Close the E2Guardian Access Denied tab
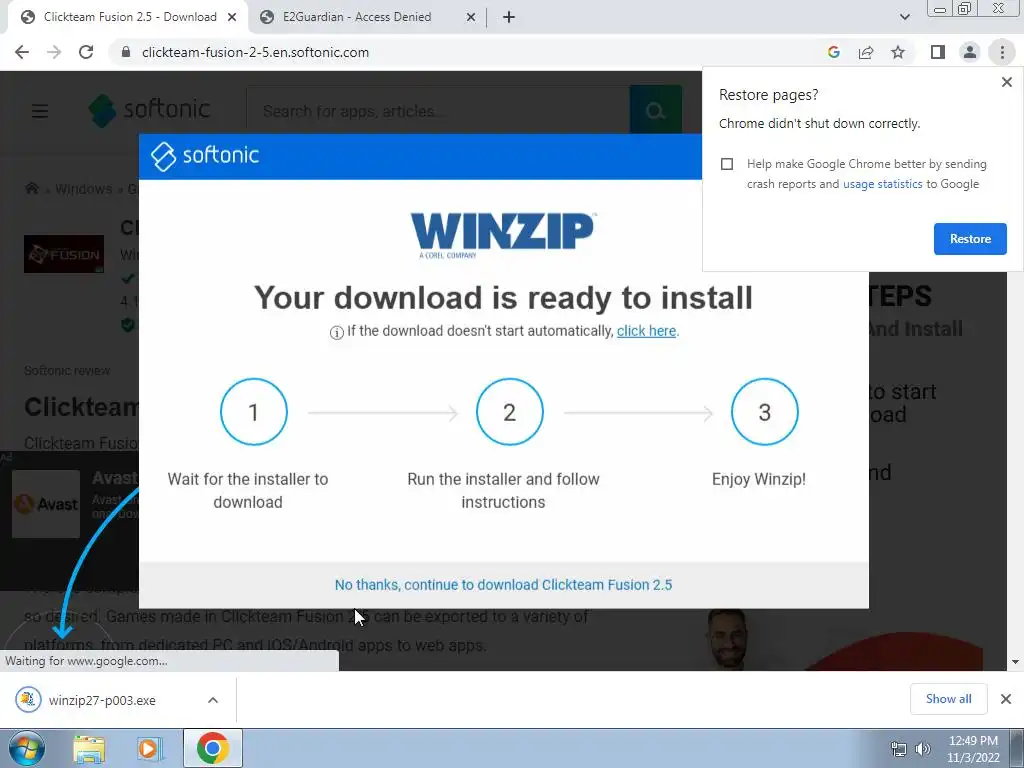This screenshot has height=768, width=1024. pos(471,17)
